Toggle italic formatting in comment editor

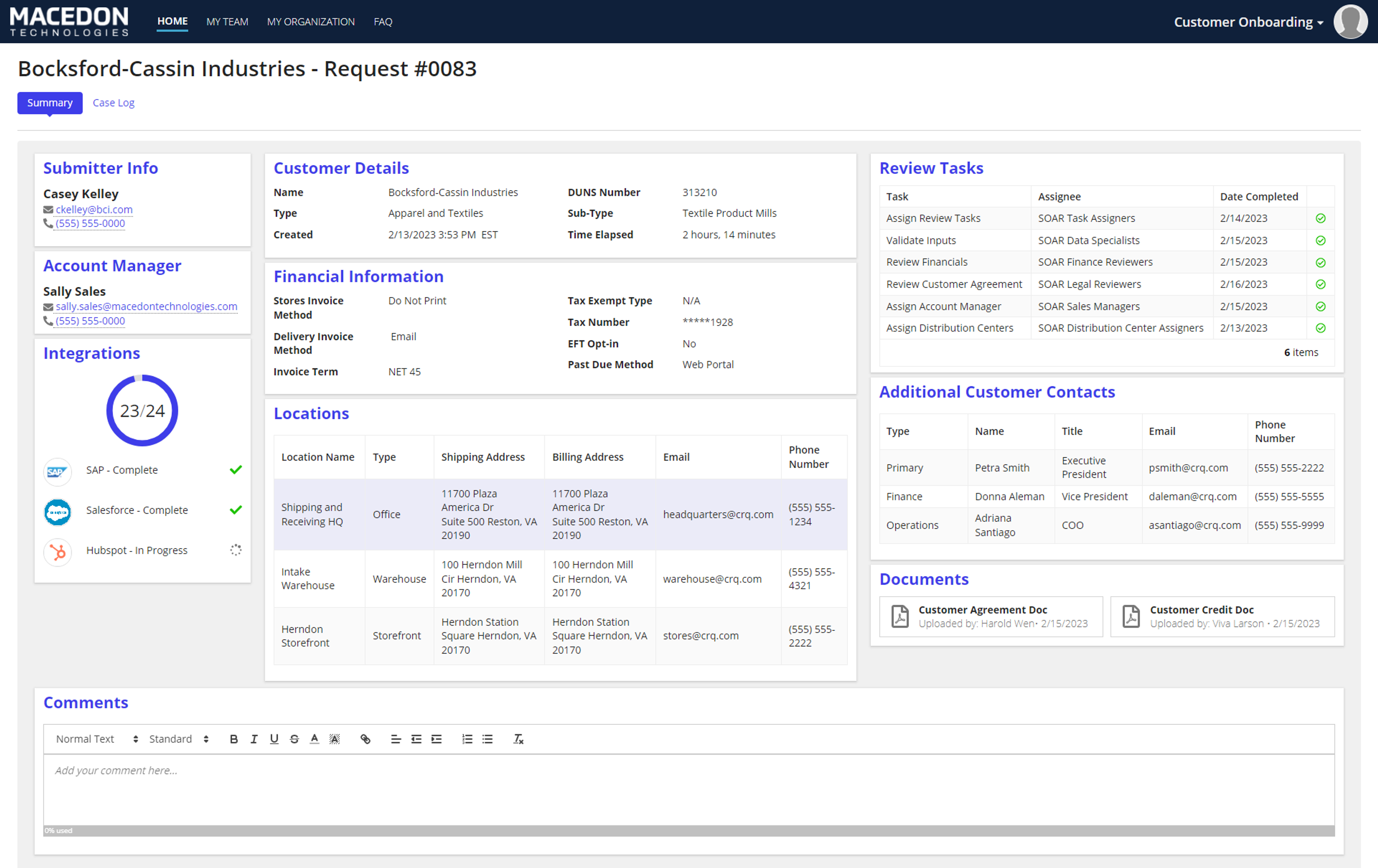coord(254,739)
